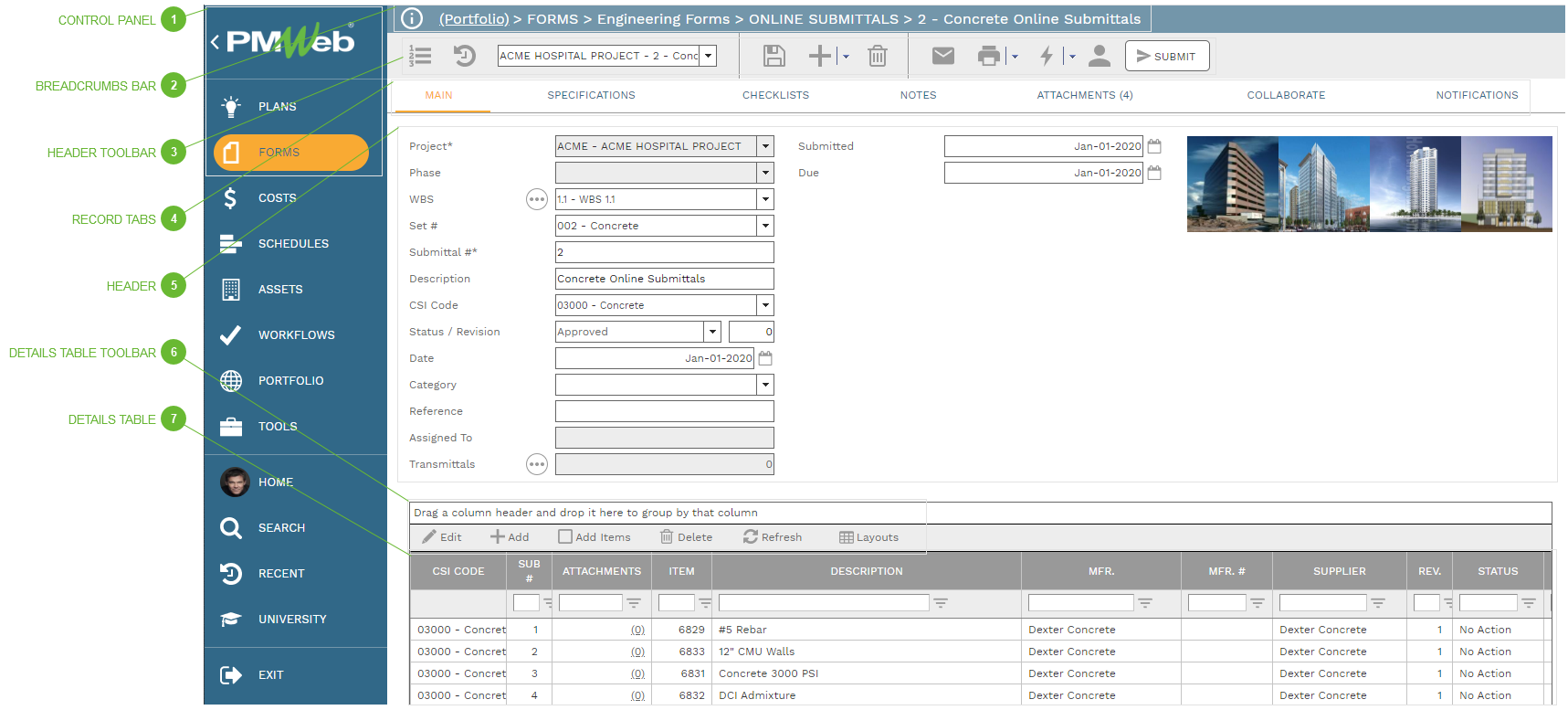Click Edit in details table toolbar
Image resolution: width=1568 pixels, height=710 pixels.
point(442,537)
